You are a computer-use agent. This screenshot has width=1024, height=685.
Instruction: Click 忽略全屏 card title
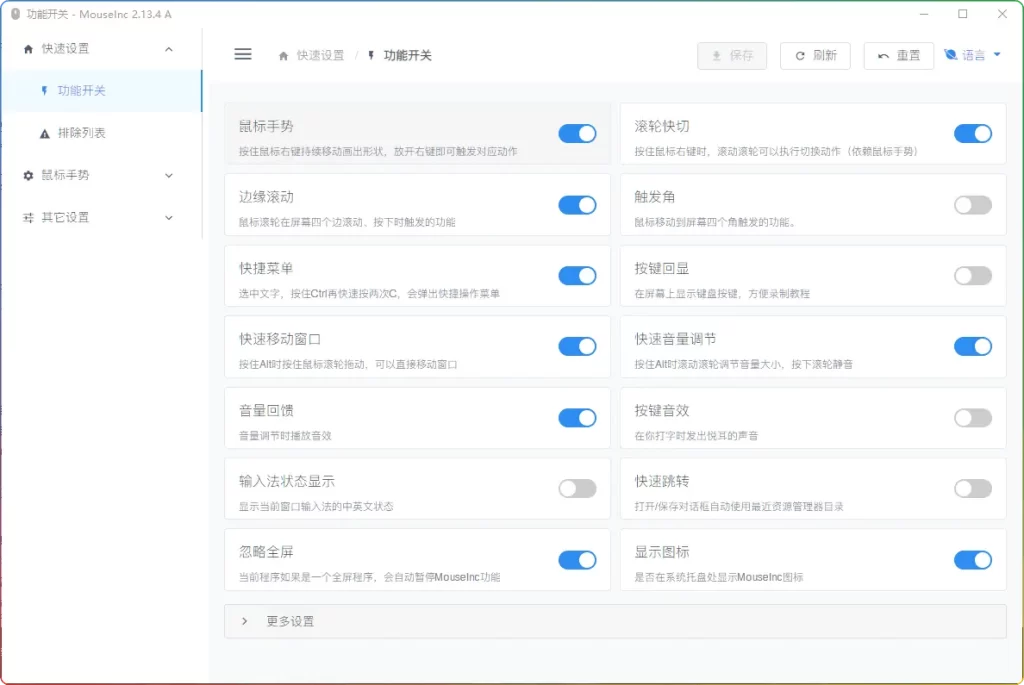266,552
